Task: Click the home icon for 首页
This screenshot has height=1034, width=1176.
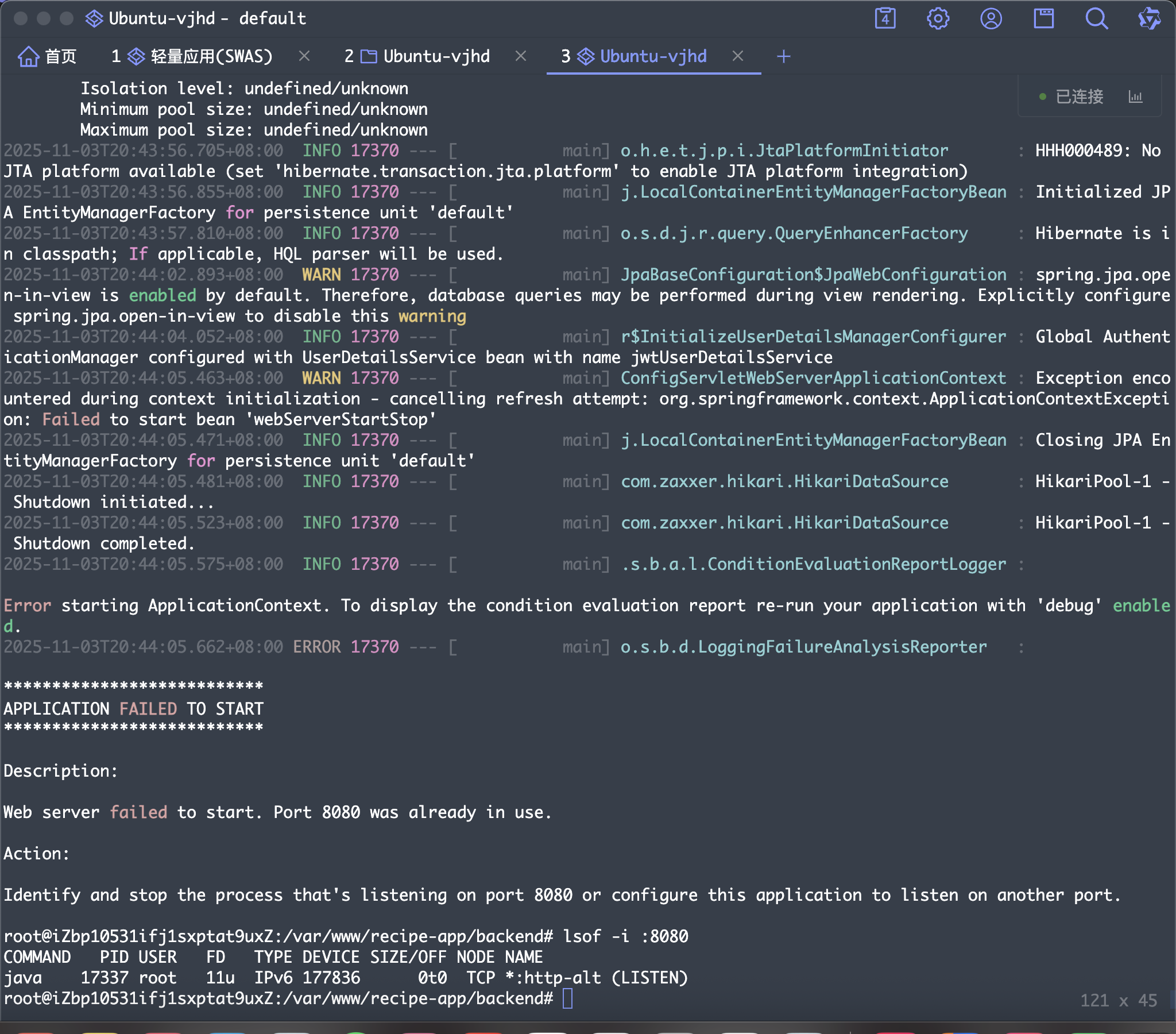Action: point(29,56)
